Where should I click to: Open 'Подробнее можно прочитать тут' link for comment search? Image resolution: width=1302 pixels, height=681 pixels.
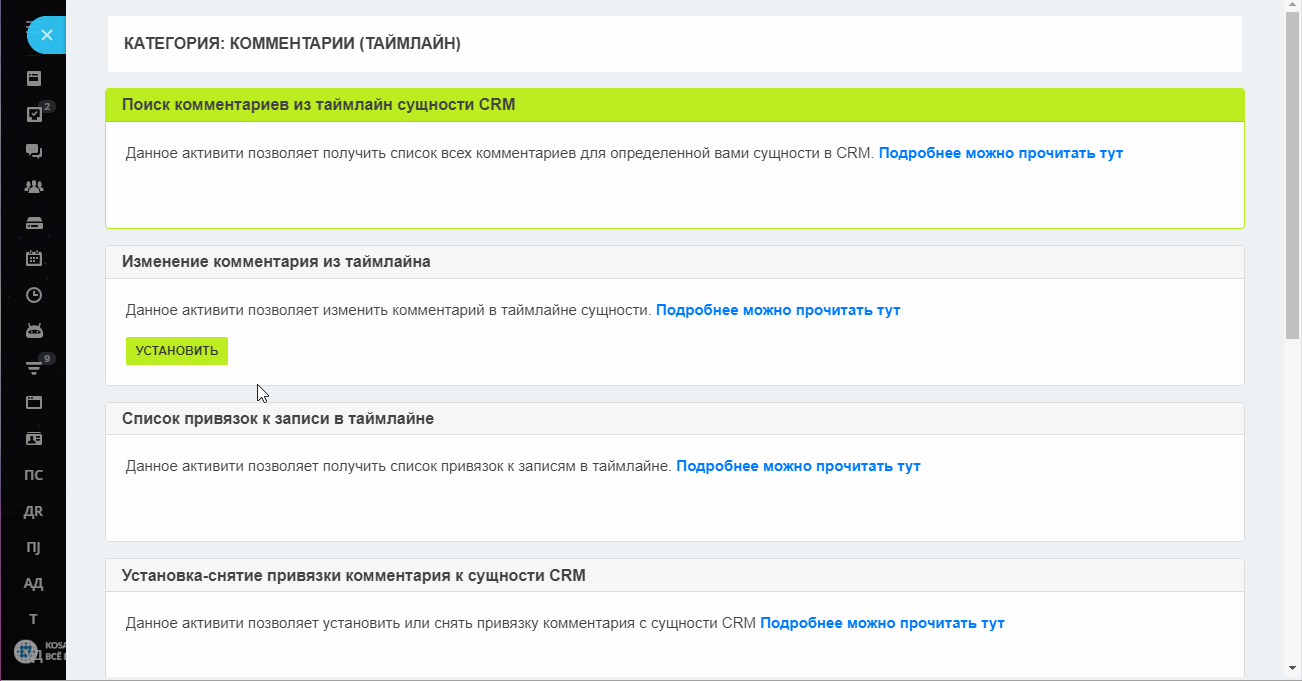[x=1001, y=153]
